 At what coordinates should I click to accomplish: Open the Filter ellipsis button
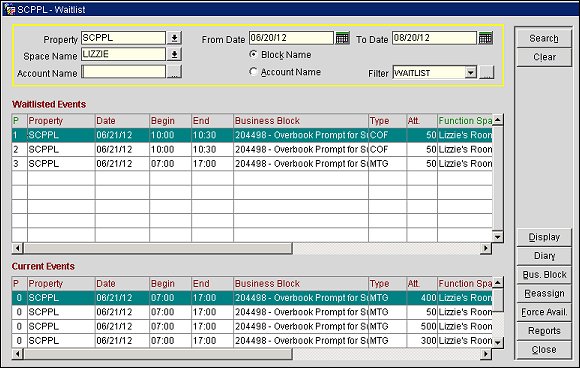(x=486, y=72)
